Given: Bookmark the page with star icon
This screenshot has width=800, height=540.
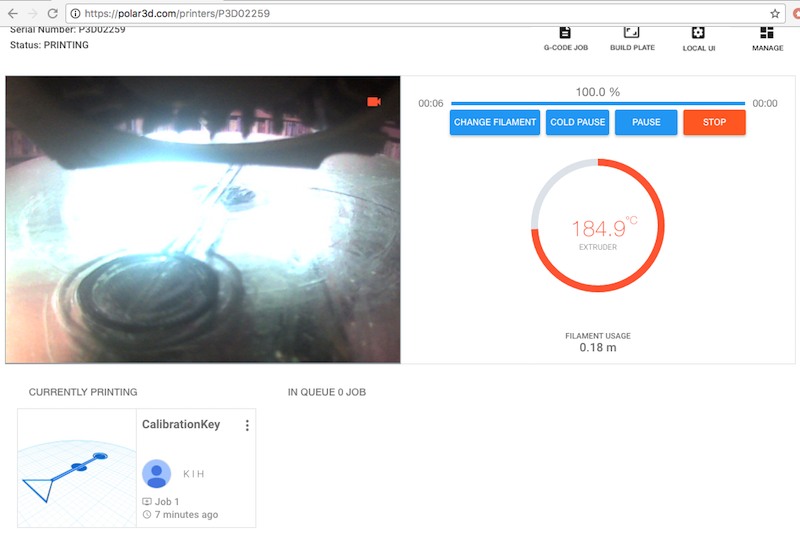Looking at the screenshot, I should pos(775,14).
